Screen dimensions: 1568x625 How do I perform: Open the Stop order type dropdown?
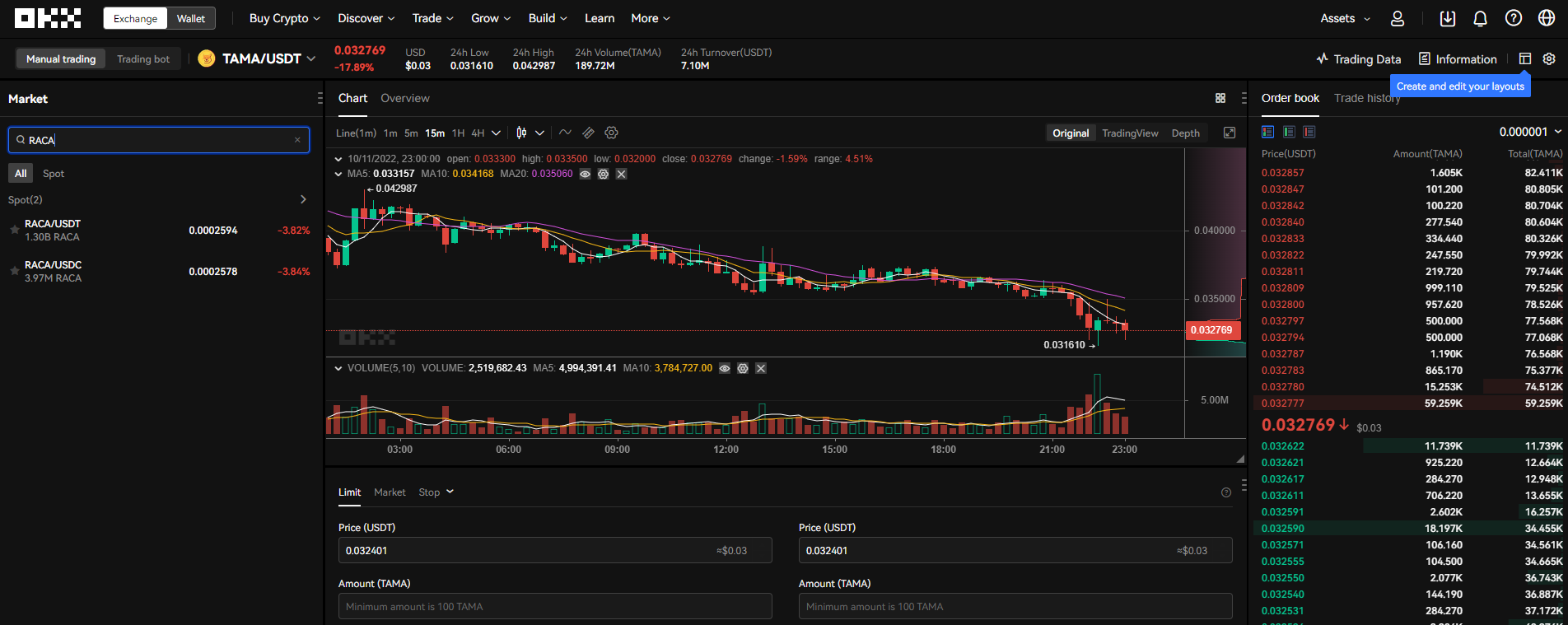point(436,492)
